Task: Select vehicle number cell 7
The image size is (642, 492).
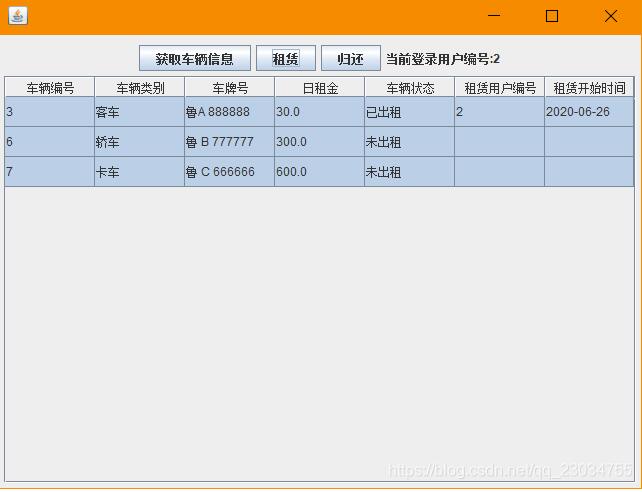Action: tap(50, 172)
